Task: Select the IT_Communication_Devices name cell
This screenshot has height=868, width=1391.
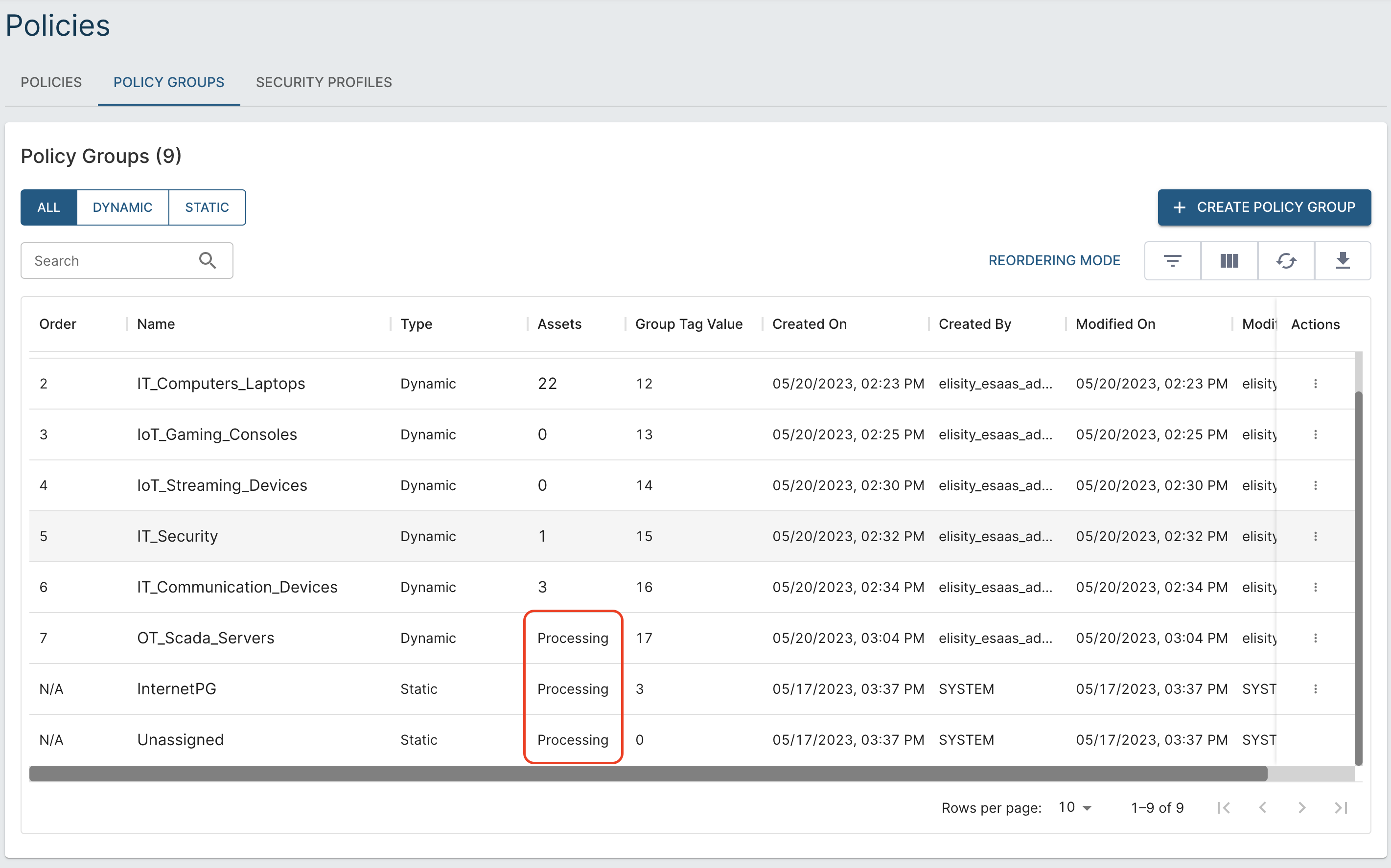Action: click(237, 587)
